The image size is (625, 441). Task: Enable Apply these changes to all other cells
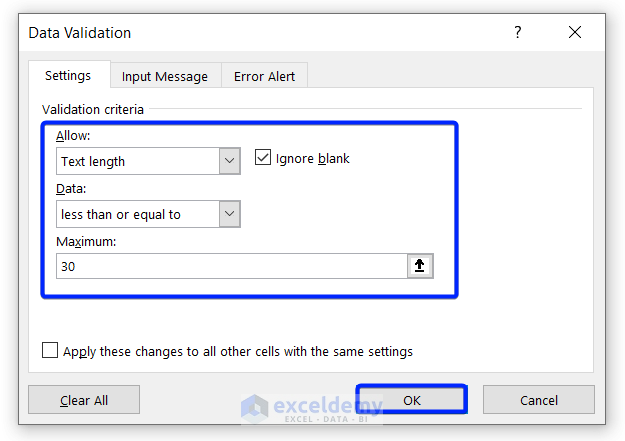50,351
